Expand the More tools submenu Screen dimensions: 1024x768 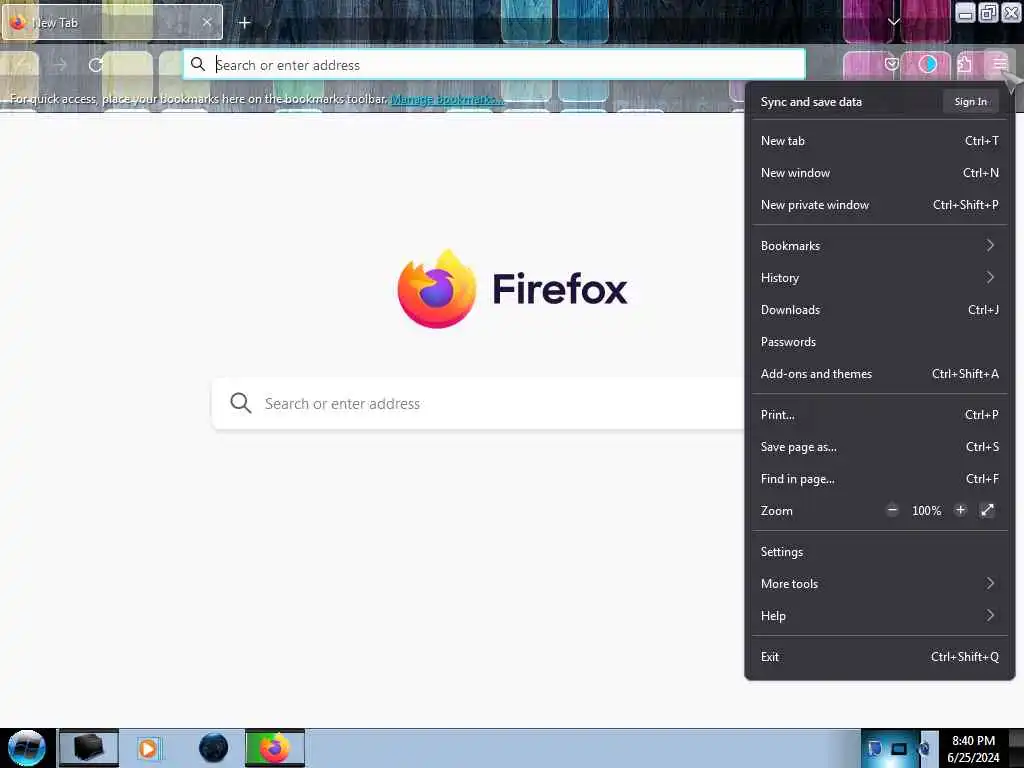pos(879,583)
